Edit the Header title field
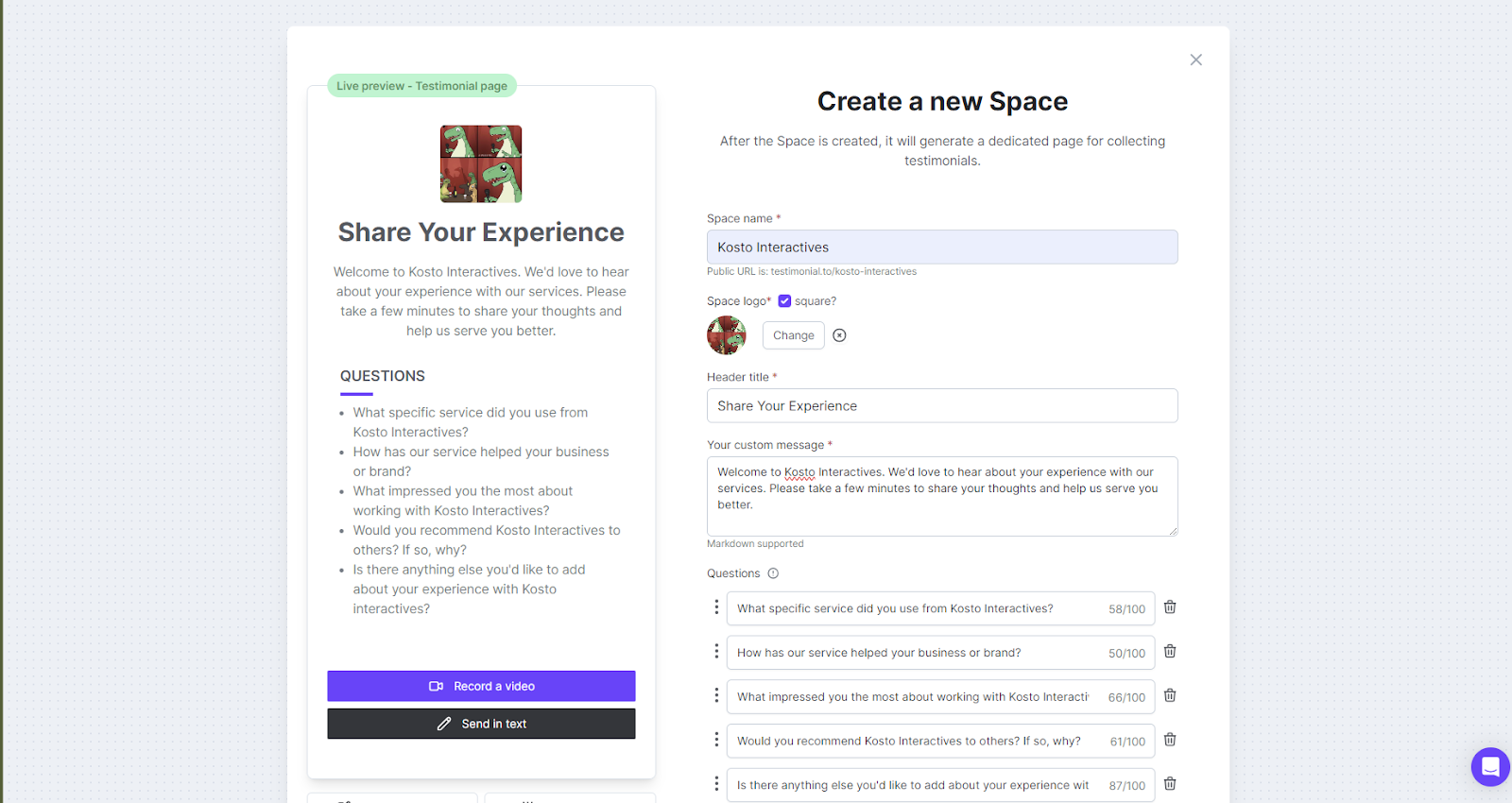Image resolution: width=1512 pixels, height=803 pixels. (942, 406)
